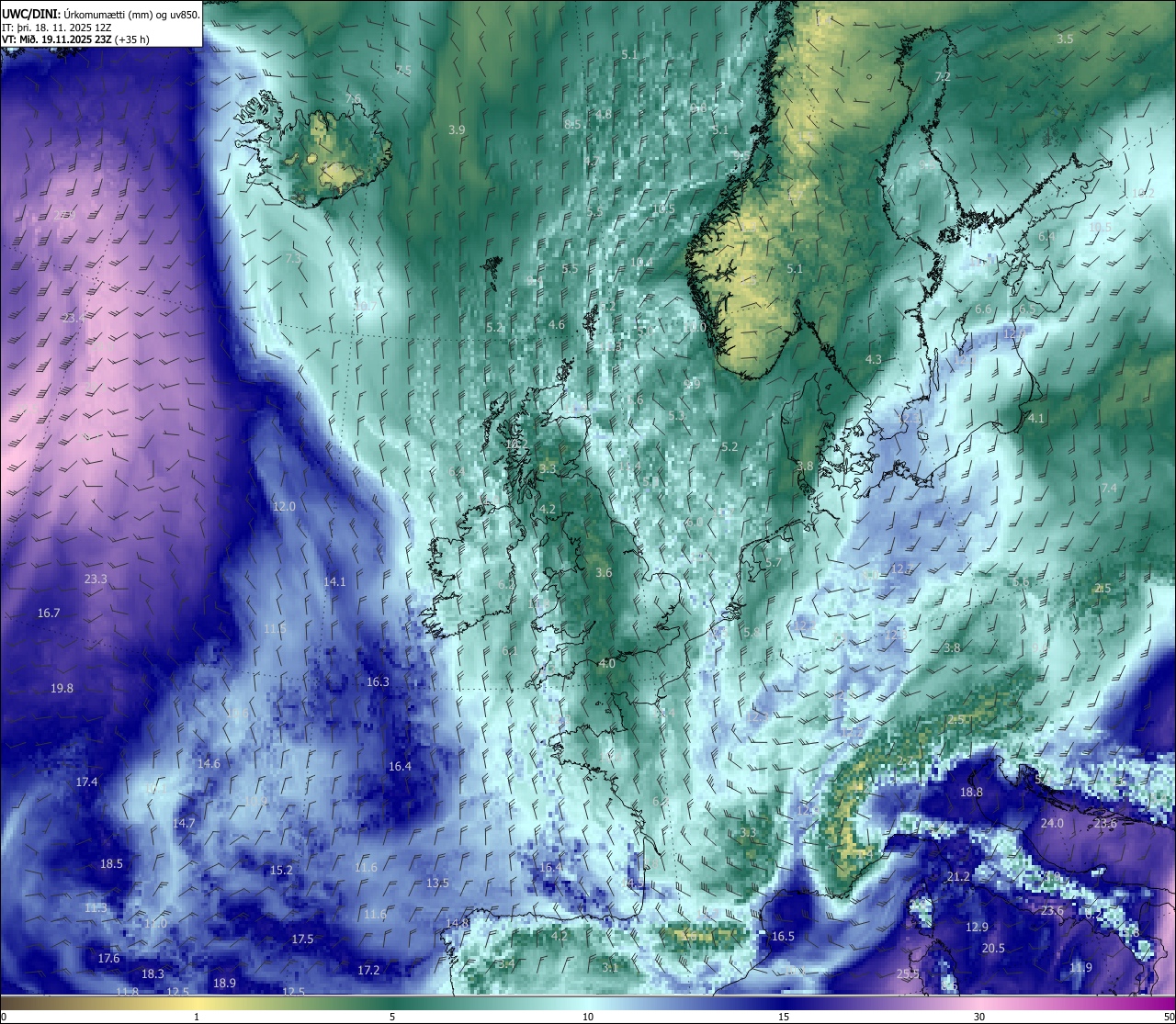
Task: Click the color scale label 30
Action: point(979,1017)
